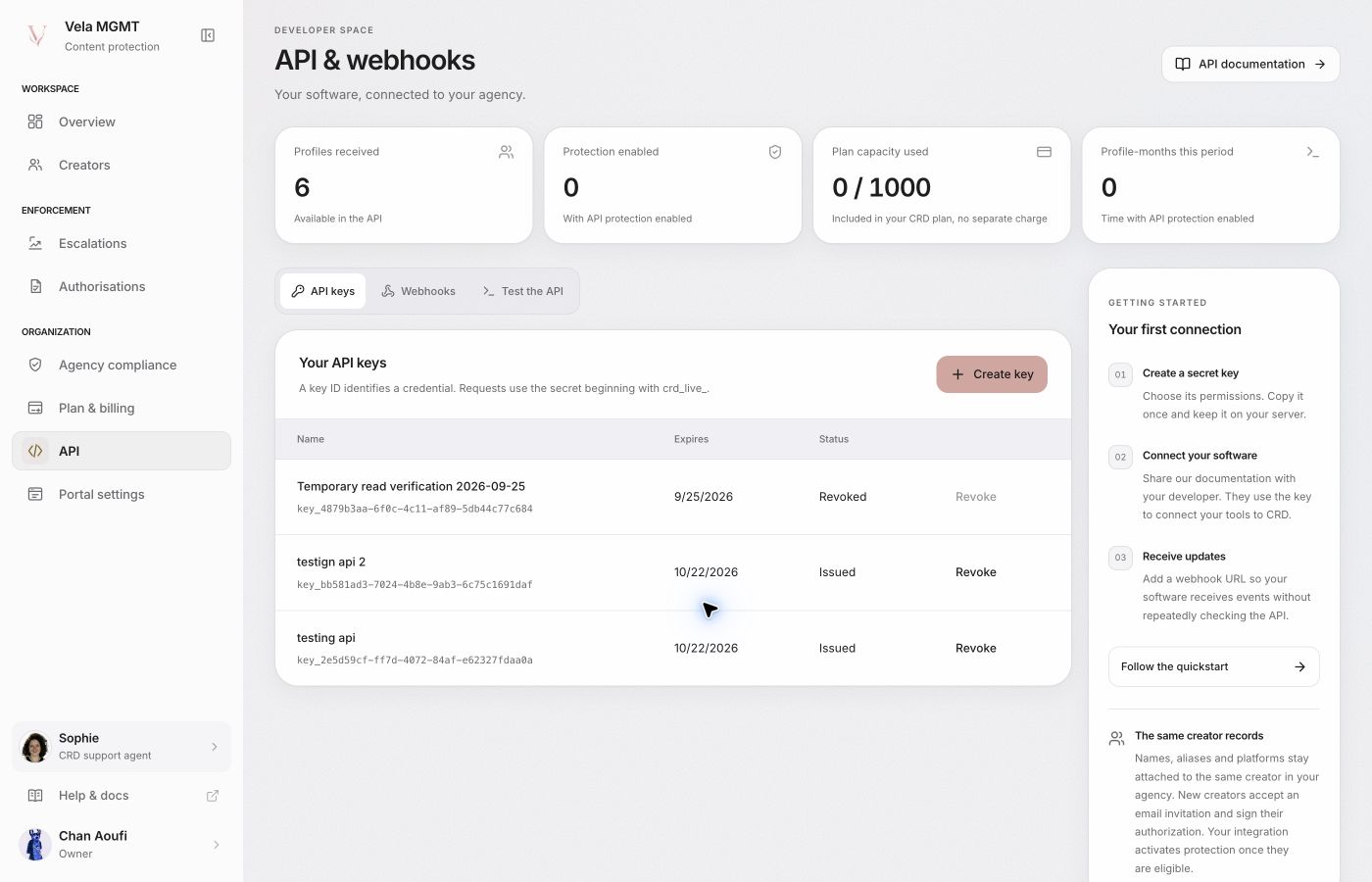The width and height of the screenshot is (1372, 882).
Task: Click the Receive updates step heading
Action: click(1184, 557)
